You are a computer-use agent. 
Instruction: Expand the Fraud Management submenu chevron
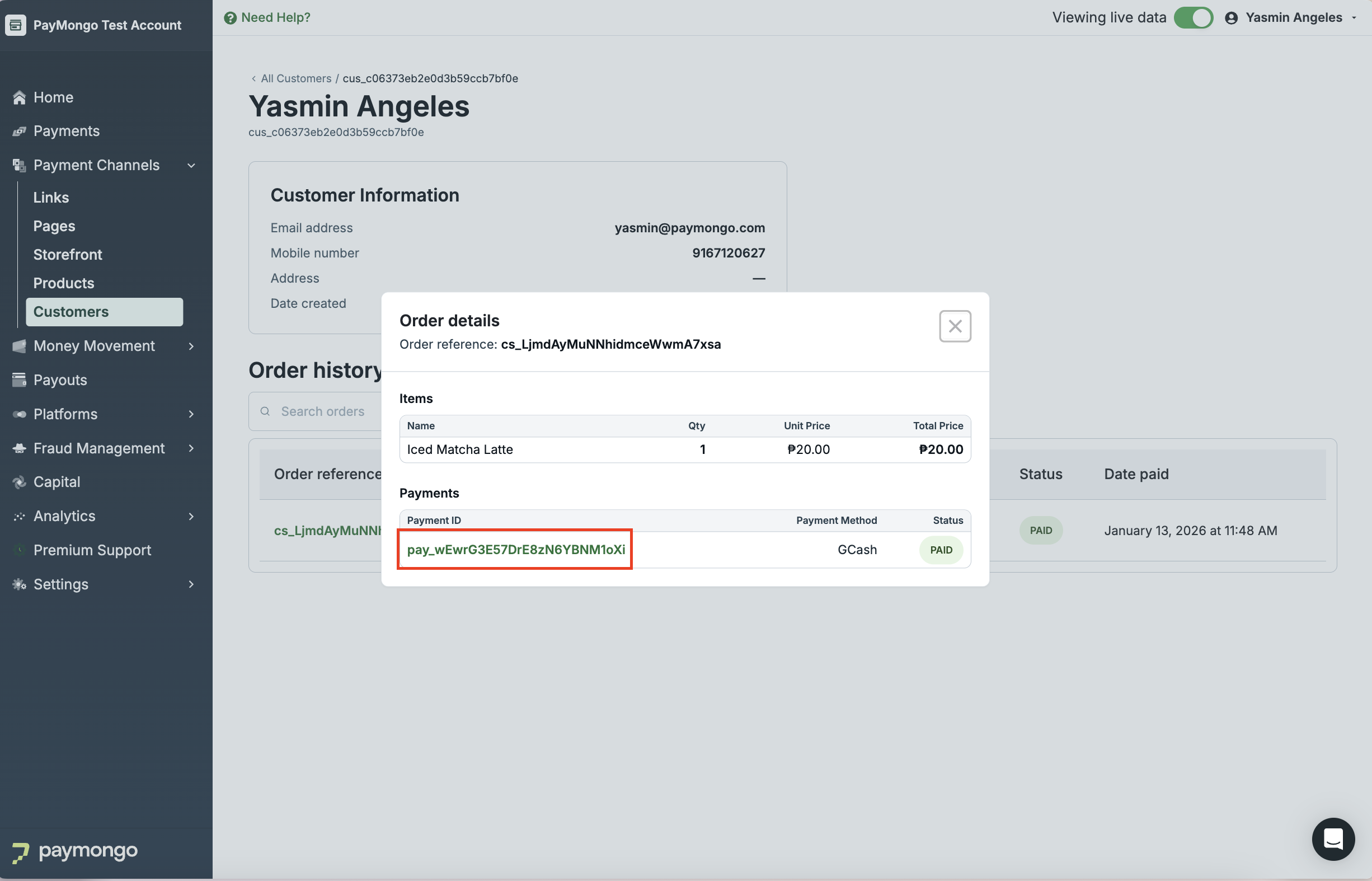point(191,448)
